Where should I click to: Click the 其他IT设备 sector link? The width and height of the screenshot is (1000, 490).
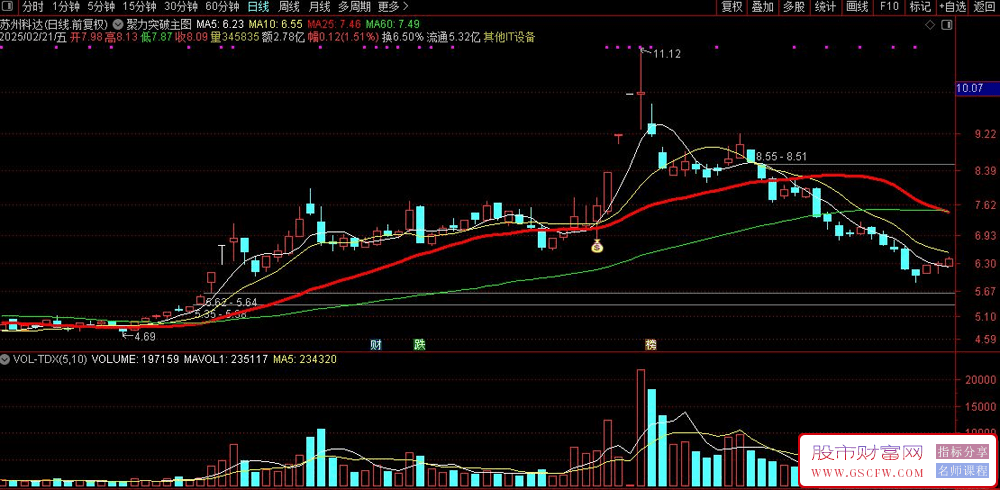coord(510,37)
